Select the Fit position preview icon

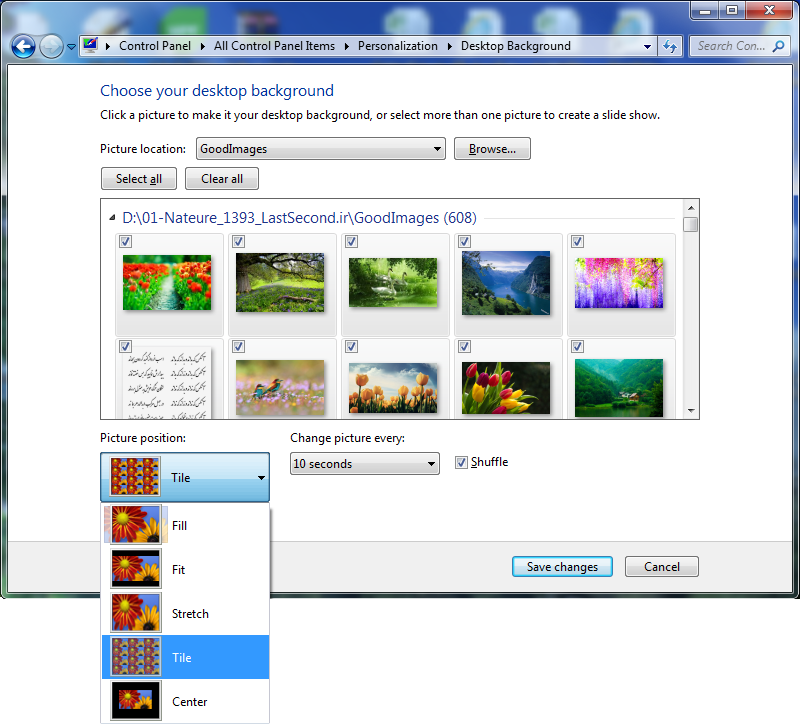pos(136,569)
